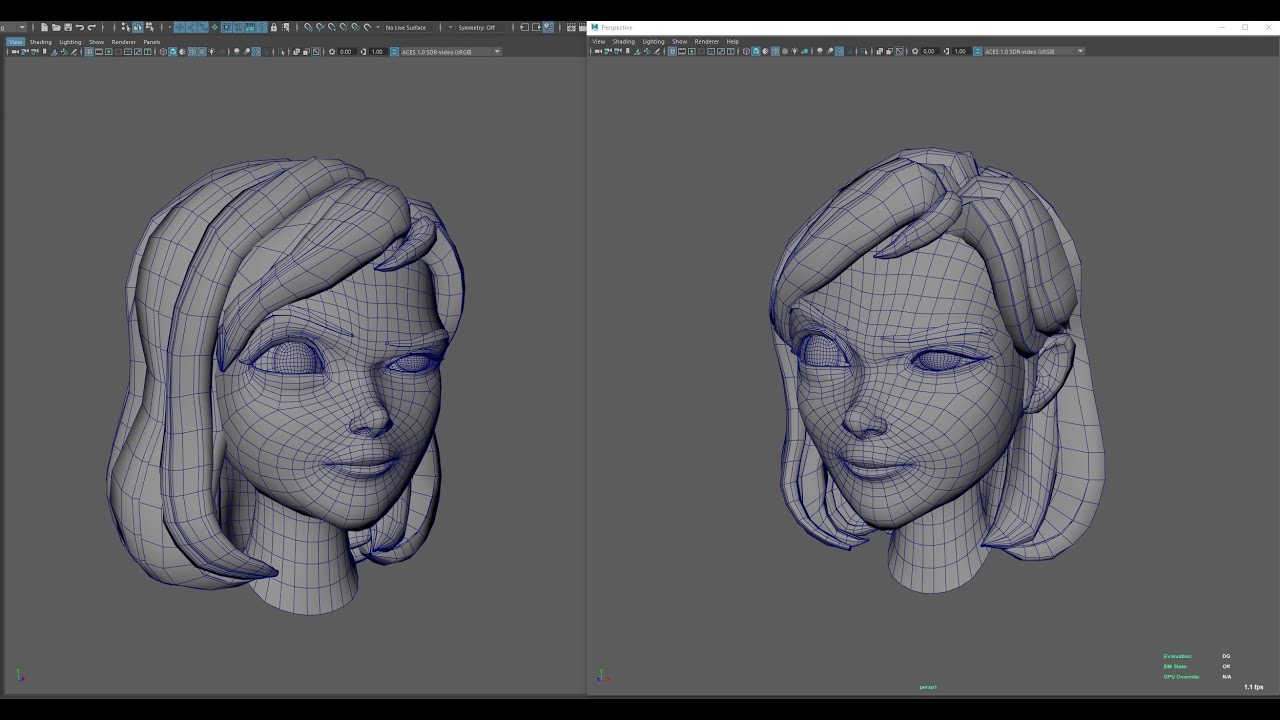Click the select camera icon in Perspective window
Screen dimensions: 1280x720
pos(598,51)
